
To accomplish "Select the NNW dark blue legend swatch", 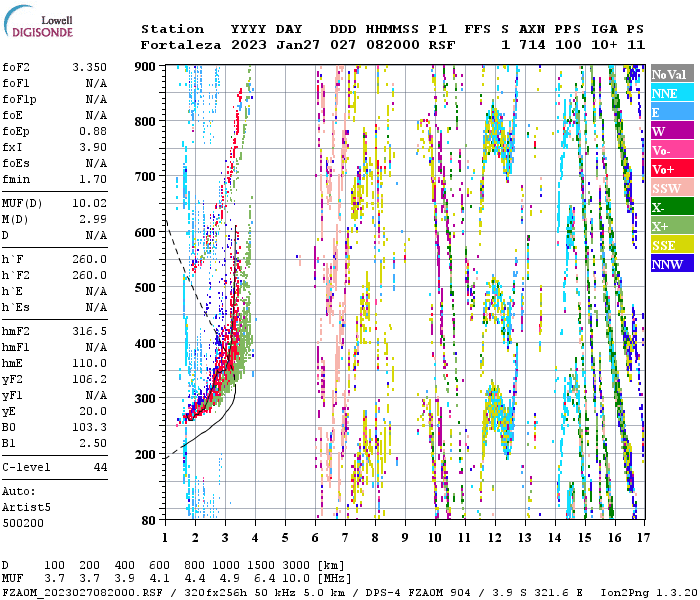I will pyautogui.click(x=672, y=263).
